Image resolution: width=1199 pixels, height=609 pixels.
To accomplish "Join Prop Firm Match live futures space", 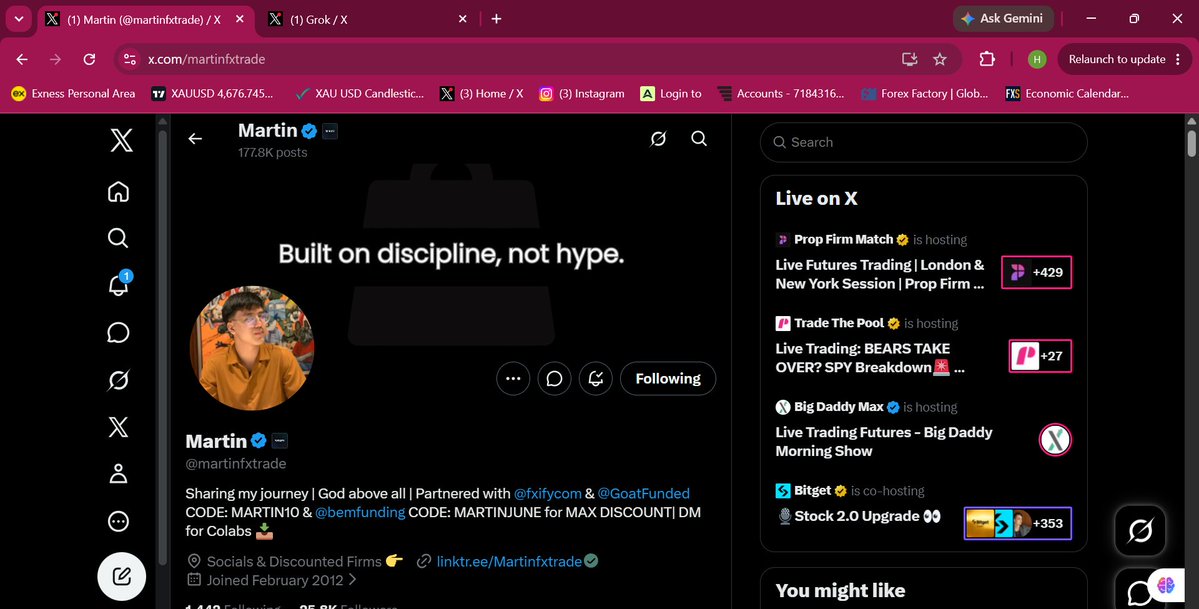I will coord(881,274).
